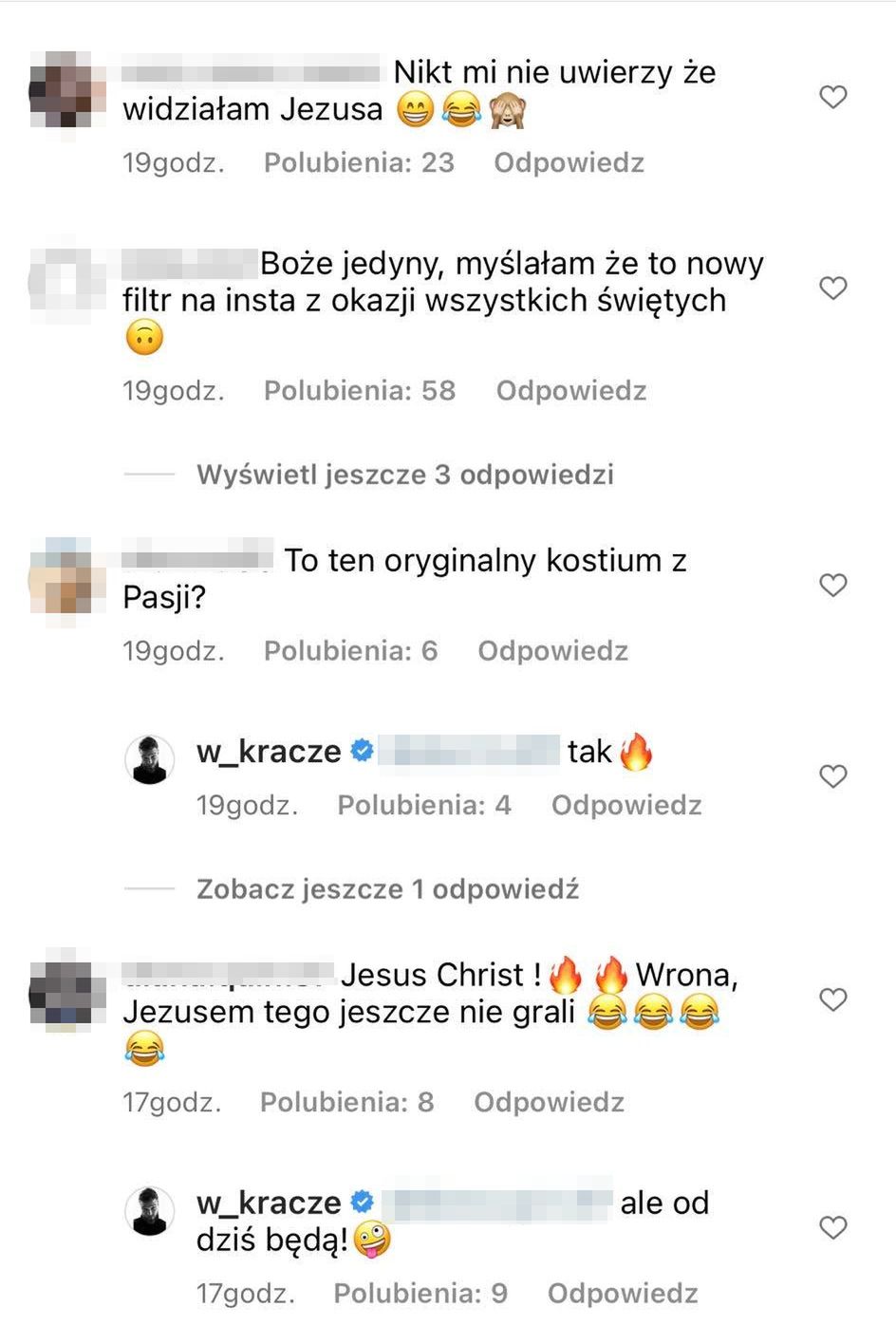Like the 'nowy filtr na insta' comment

[832, 288]
